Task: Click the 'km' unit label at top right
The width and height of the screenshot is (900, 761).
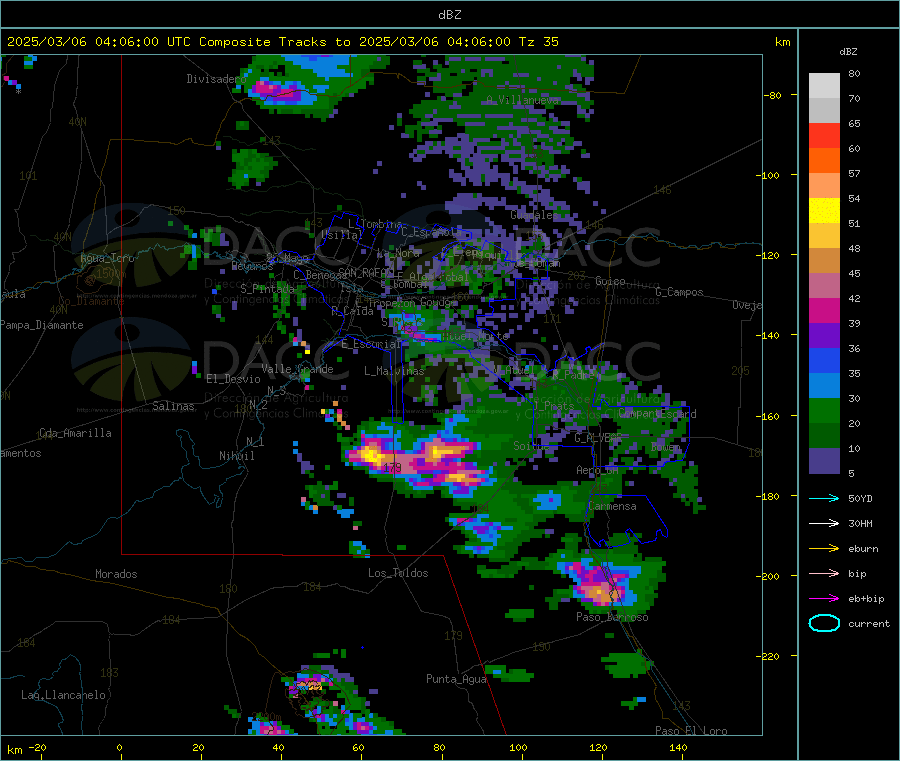Action: coord(782,42)
